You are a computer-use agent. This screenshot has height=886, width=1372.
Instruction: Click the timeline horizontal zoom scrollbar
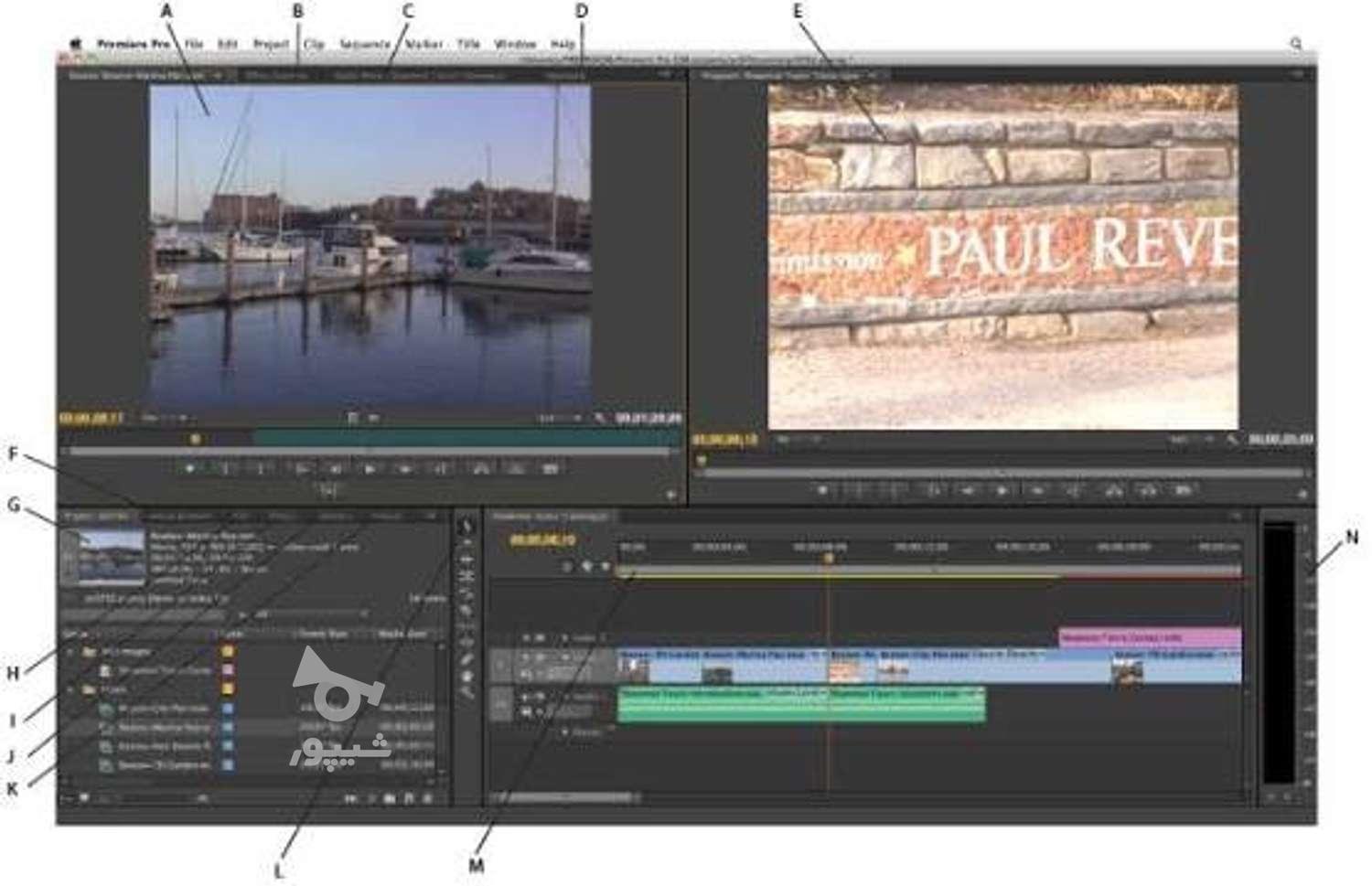coord(567,798)
